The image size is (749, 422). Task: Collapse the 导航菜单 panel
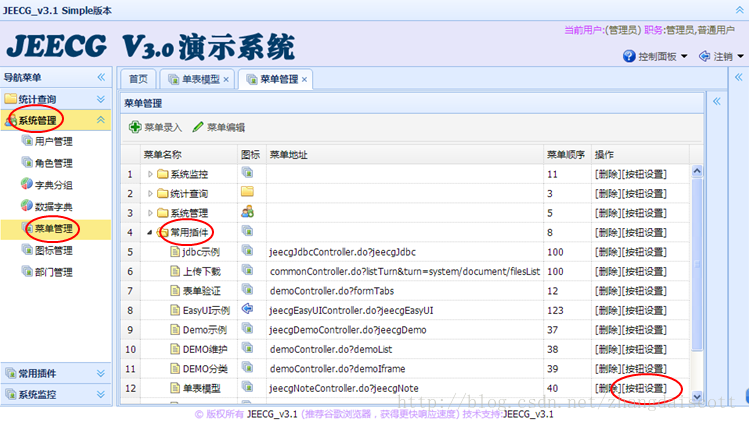101,77
